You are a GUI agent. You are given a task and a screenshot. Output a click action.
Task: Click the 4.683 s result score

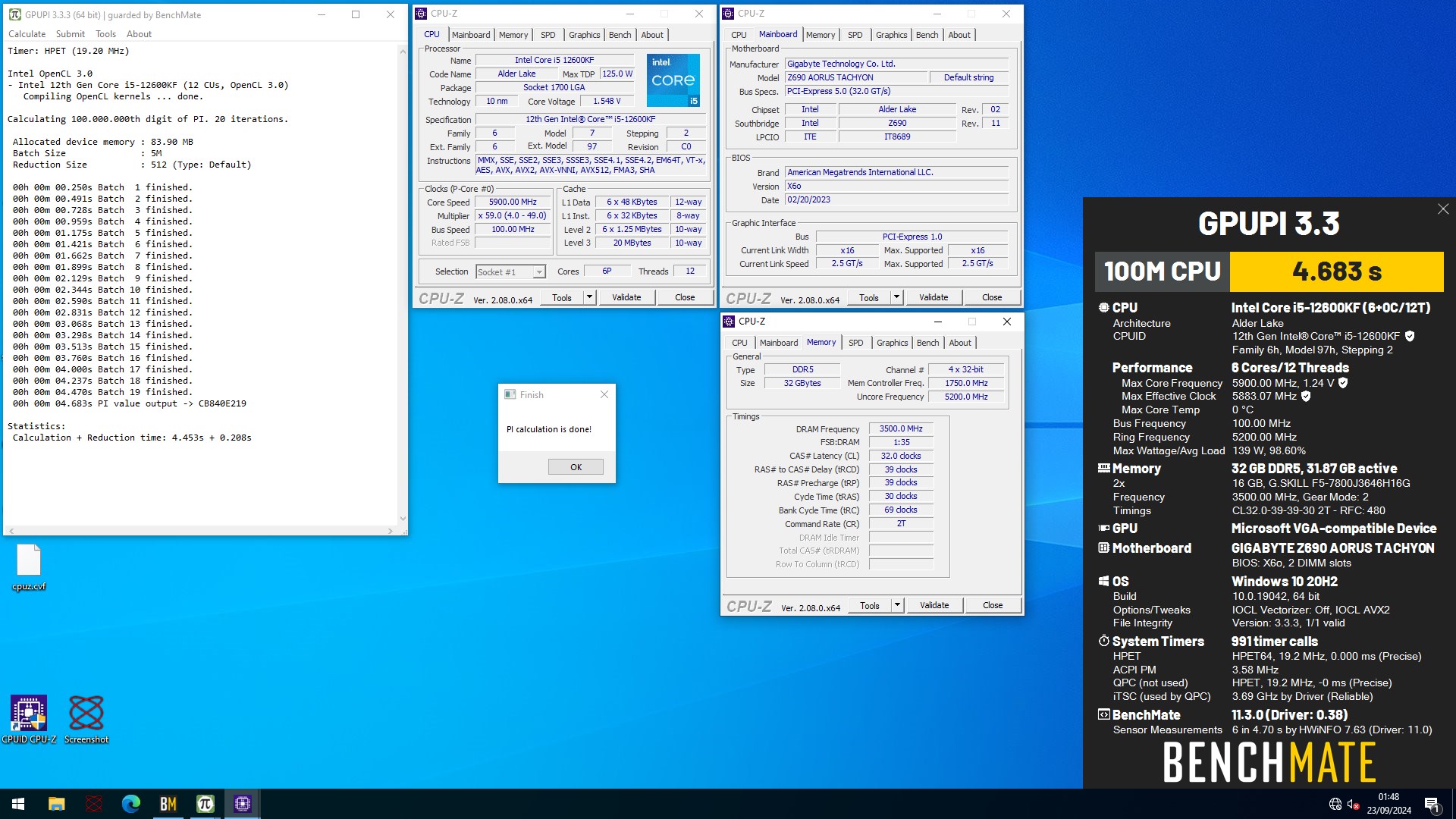click(1336, 271)
